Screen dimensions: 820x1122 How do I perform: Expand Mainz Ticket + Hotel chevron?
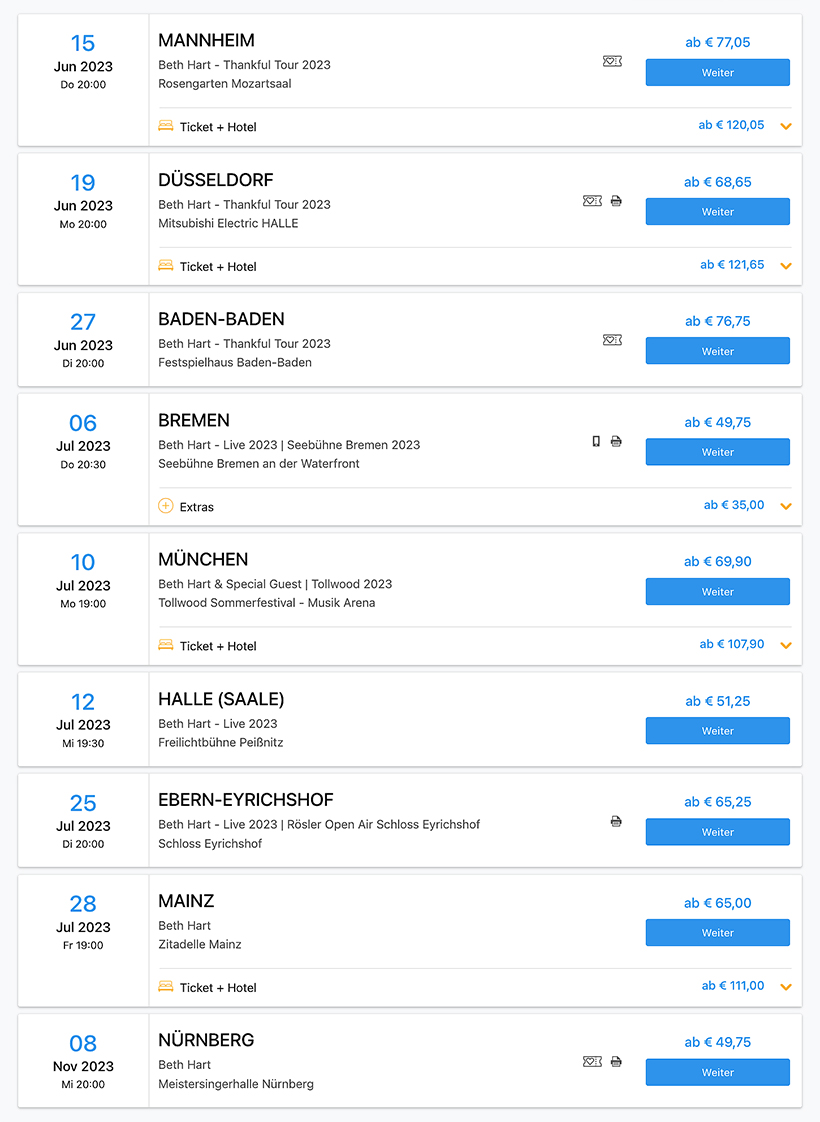coord(786,987)
